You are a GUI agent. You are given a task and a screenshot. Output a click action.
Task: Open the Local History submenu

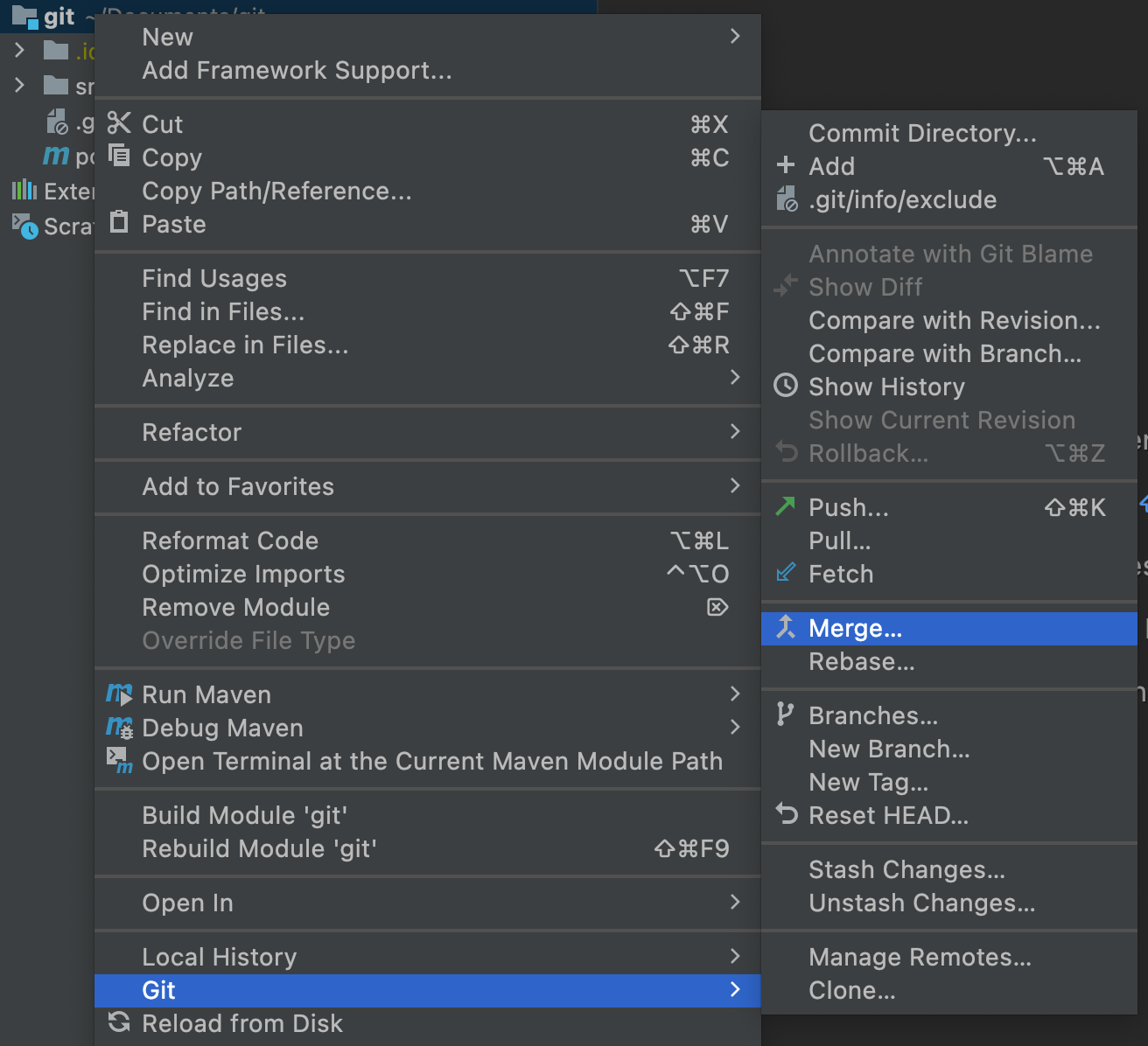click(734, 957)
